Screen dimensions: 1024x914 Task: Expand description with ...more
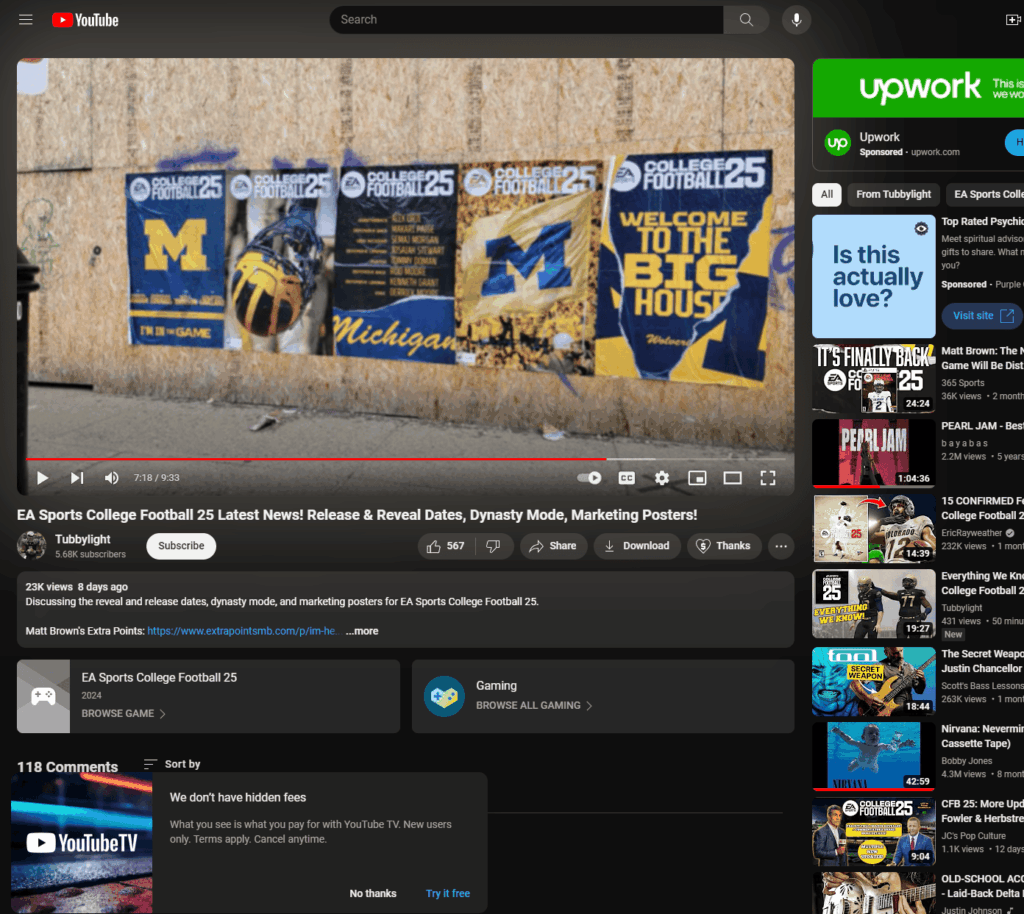click(362, 631)
